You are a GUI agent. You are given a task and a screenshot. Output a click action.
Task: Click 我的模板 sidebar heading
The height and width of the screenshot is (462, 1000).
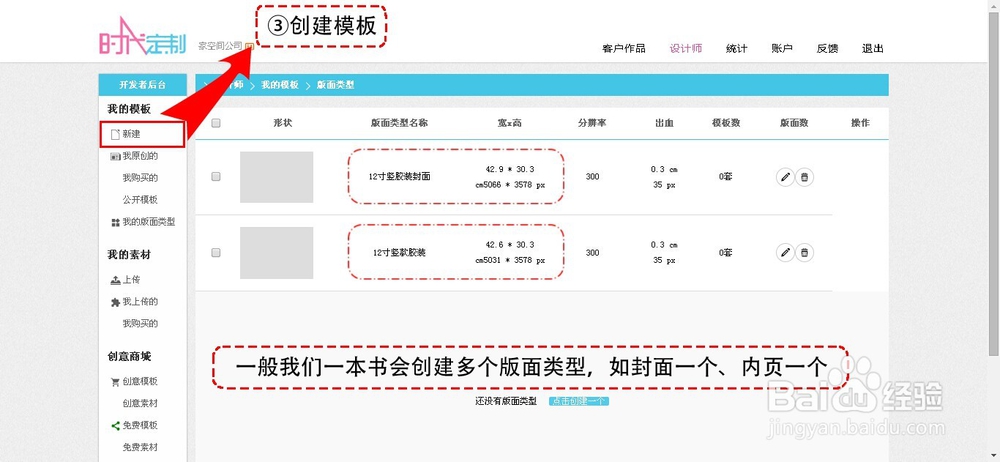[x=129, y=109]
